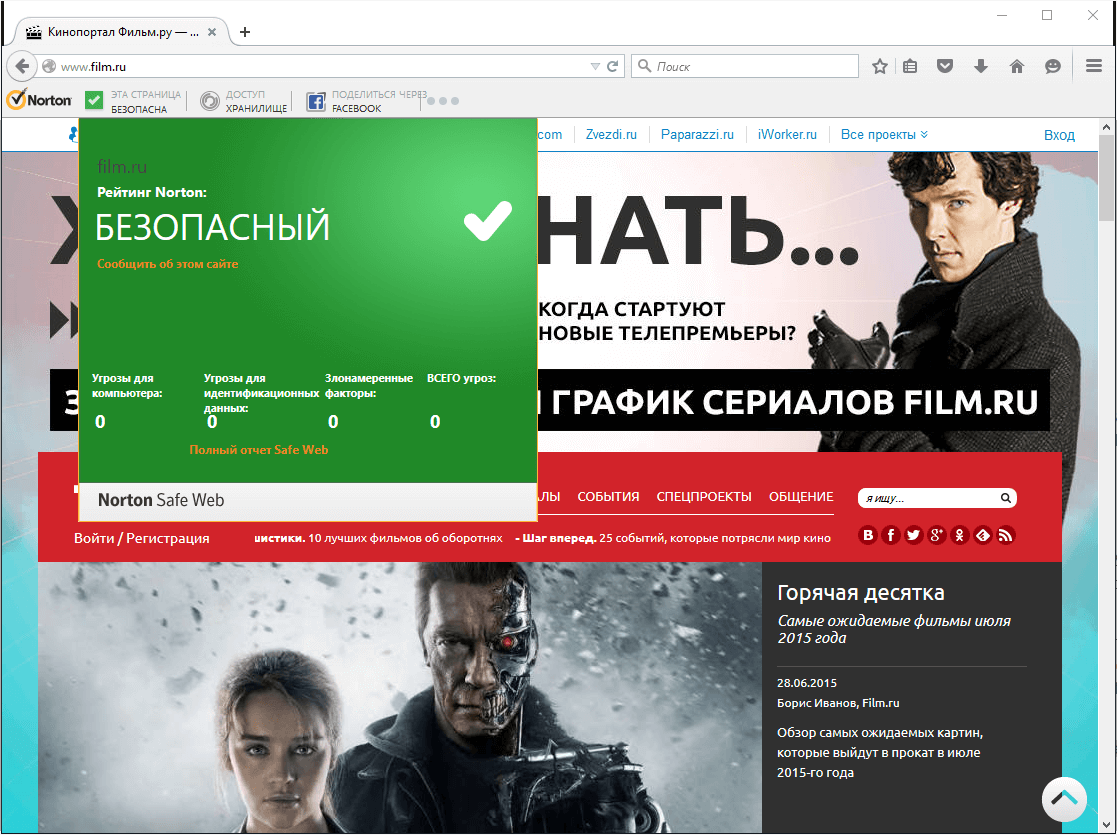
Task: Open the site's Twitter social icon
Action: point(913,535)
